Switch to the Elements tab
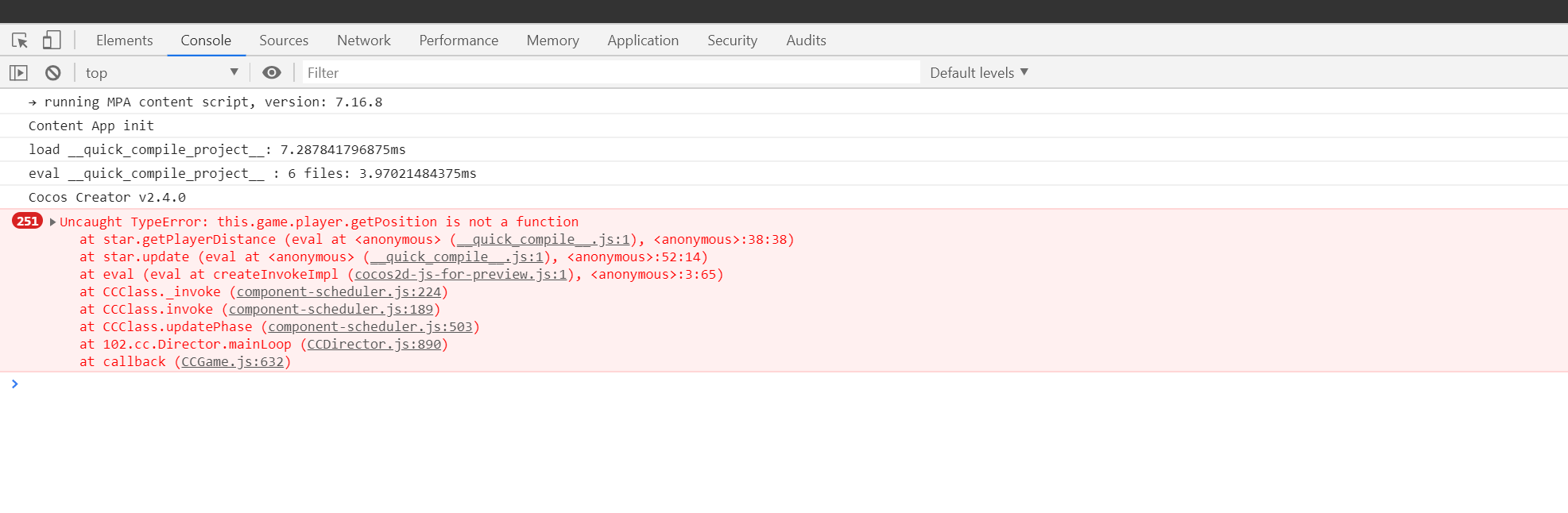Screen dimensions: 1568x513 (x=124, y=40)
